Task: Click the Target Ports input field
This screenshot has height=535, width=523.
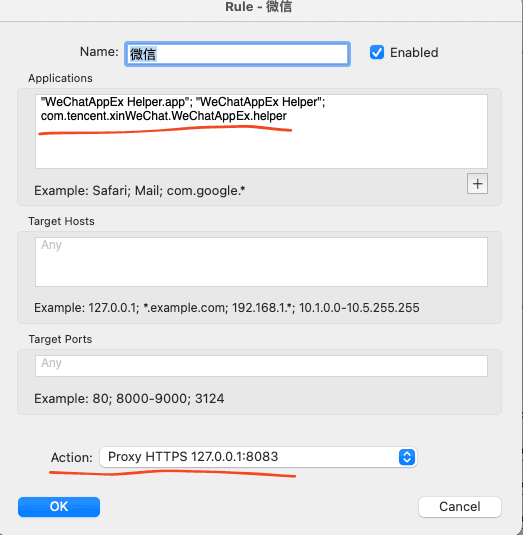Action: [x=261, y=366]
